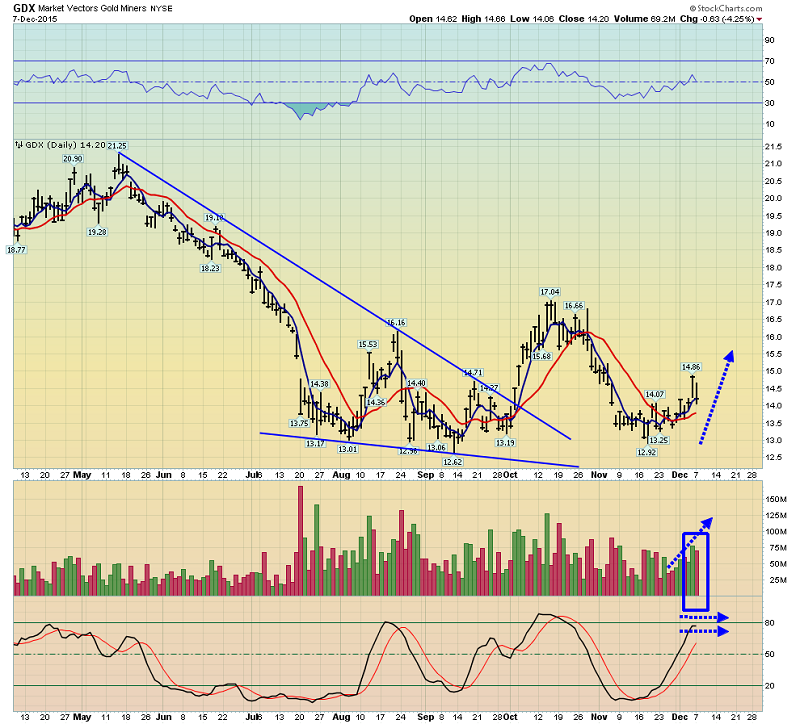Click the 13.01 August low label

[x=347, y=449]
